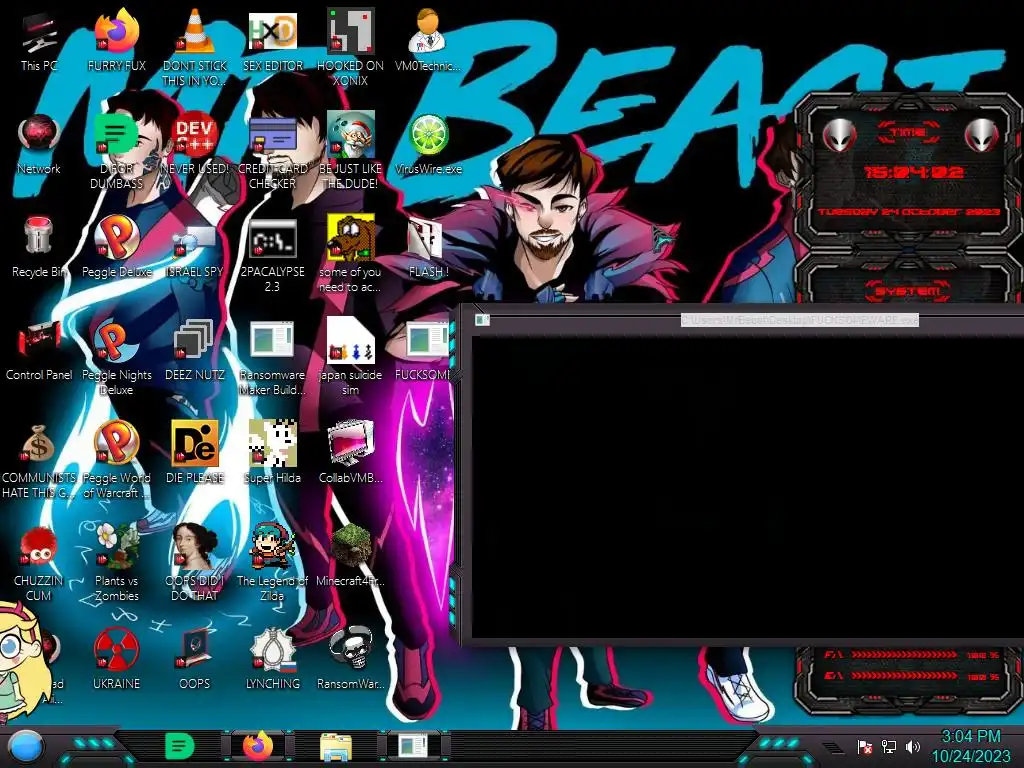The image size is (1024, 768).
Task: Click the Start orb on the taskbar
Action: 25,747
